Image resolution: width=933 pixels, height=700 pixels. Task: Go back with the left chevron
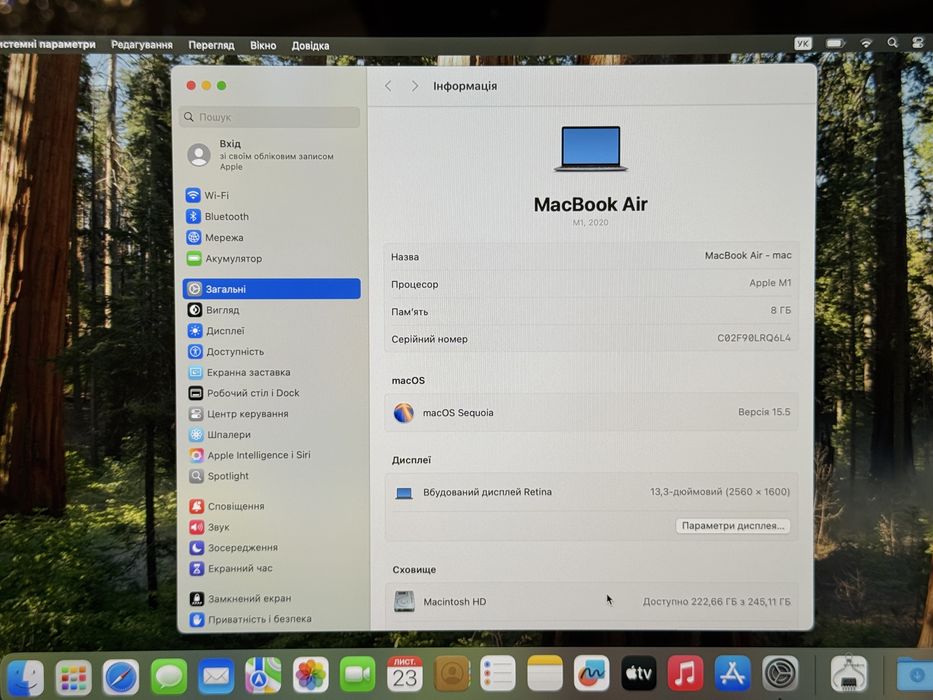(x=388, y=86)
